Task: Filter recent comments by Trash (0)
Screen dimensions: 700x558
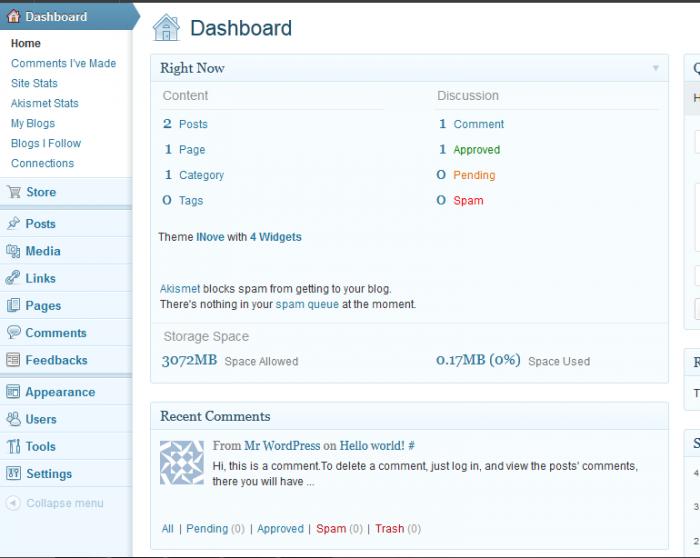Action: [398, 529]
